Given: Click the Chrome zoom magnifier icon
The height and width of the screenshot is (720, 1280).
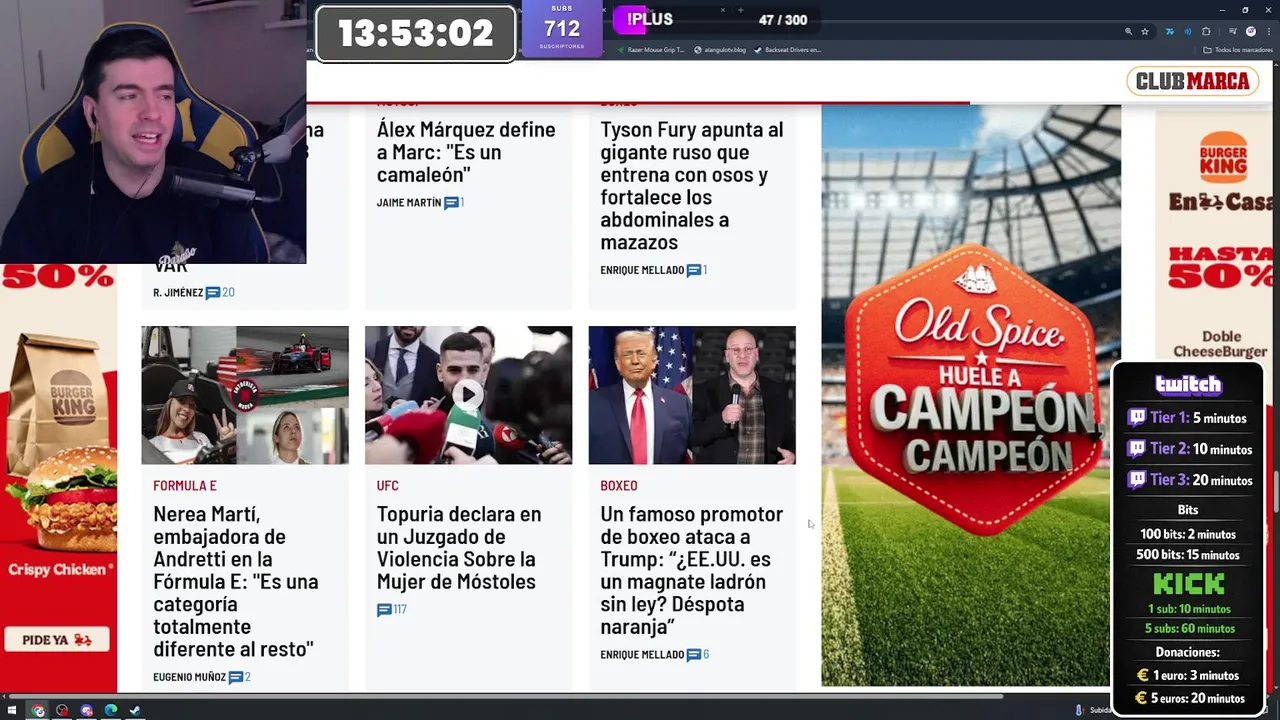Looking at the screenshot, I should (x=1128, y=31).
